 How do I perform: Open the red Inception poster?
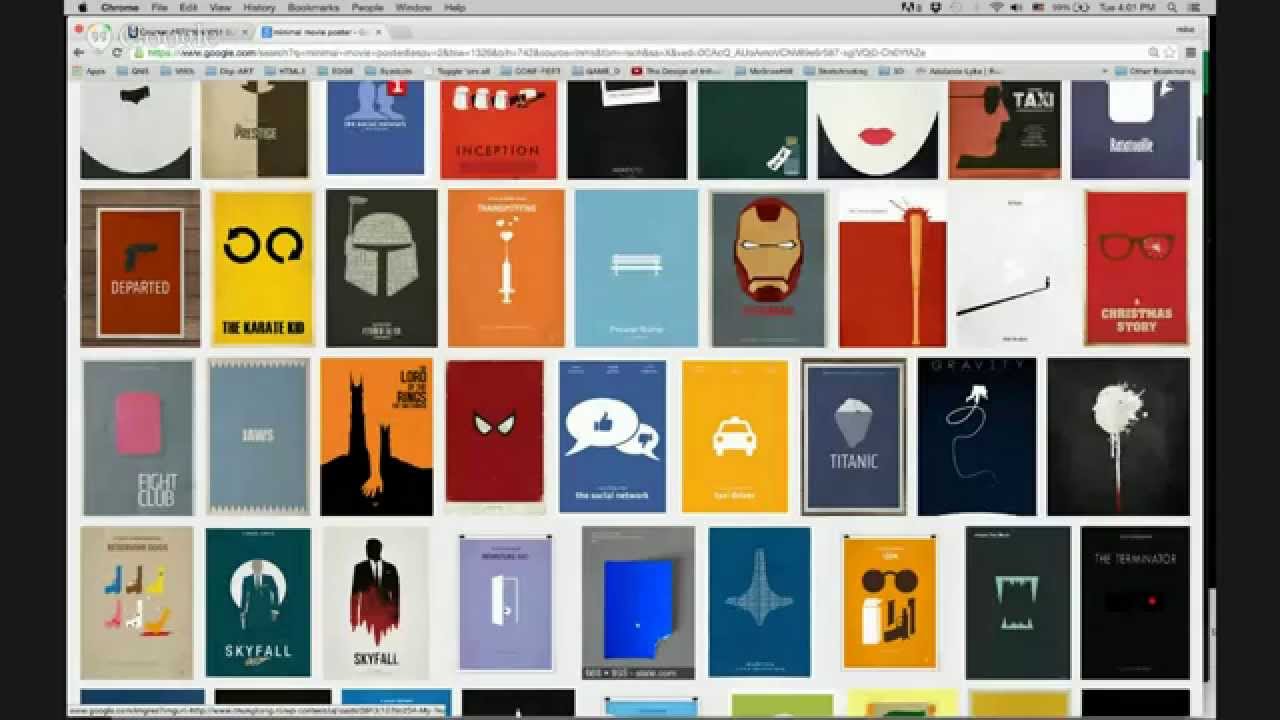(x=498, y=130)
